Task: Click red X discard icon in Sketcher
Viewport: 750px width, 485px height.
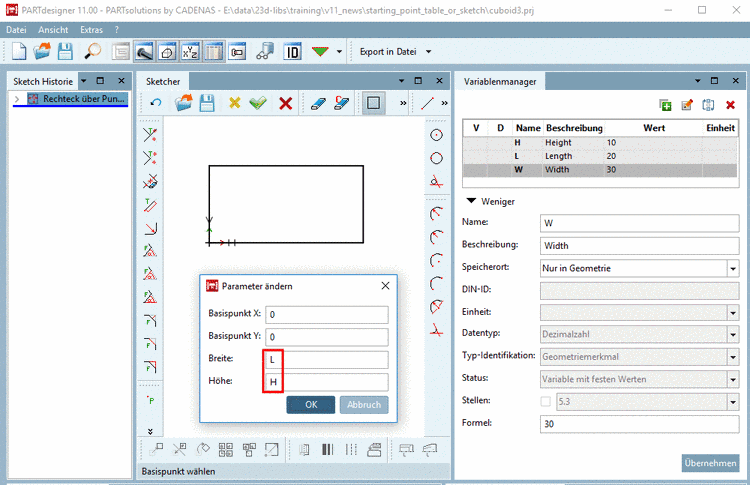Action: point(286,103)
